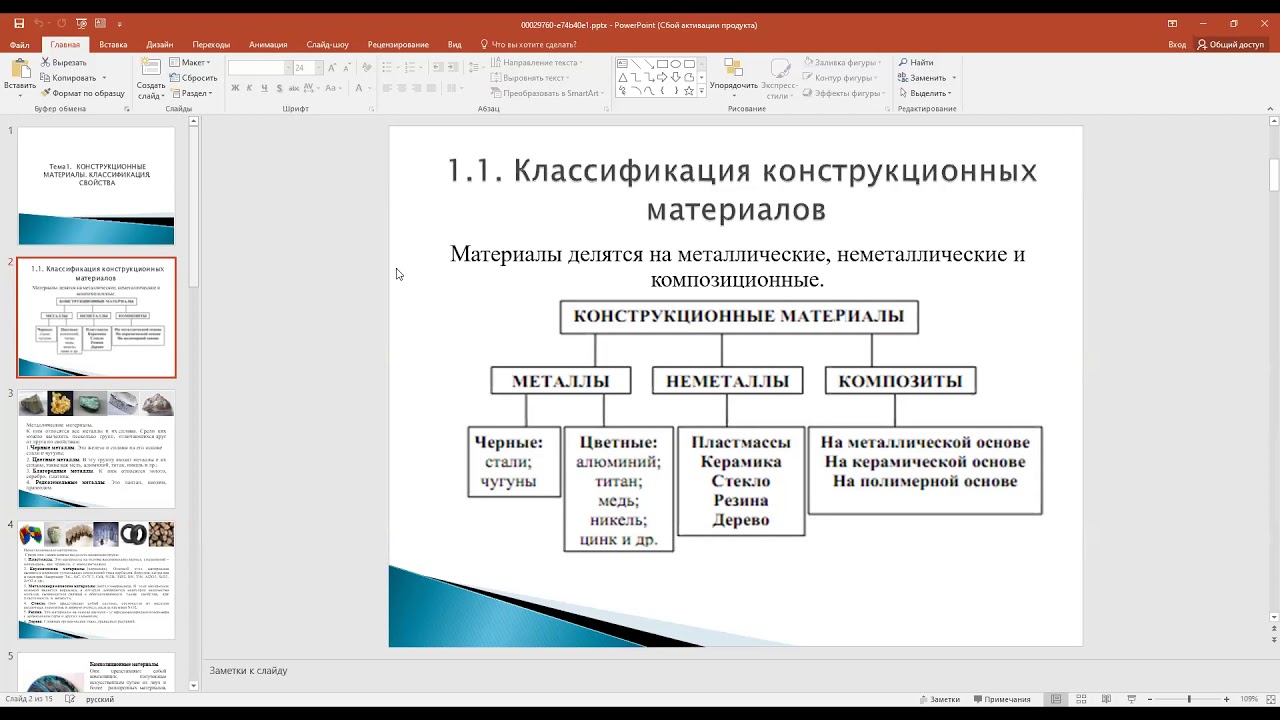This screenshot has height=720, width=1280.
Task: Click the Clear Formatting eraser icon
Action: (367, 67)
